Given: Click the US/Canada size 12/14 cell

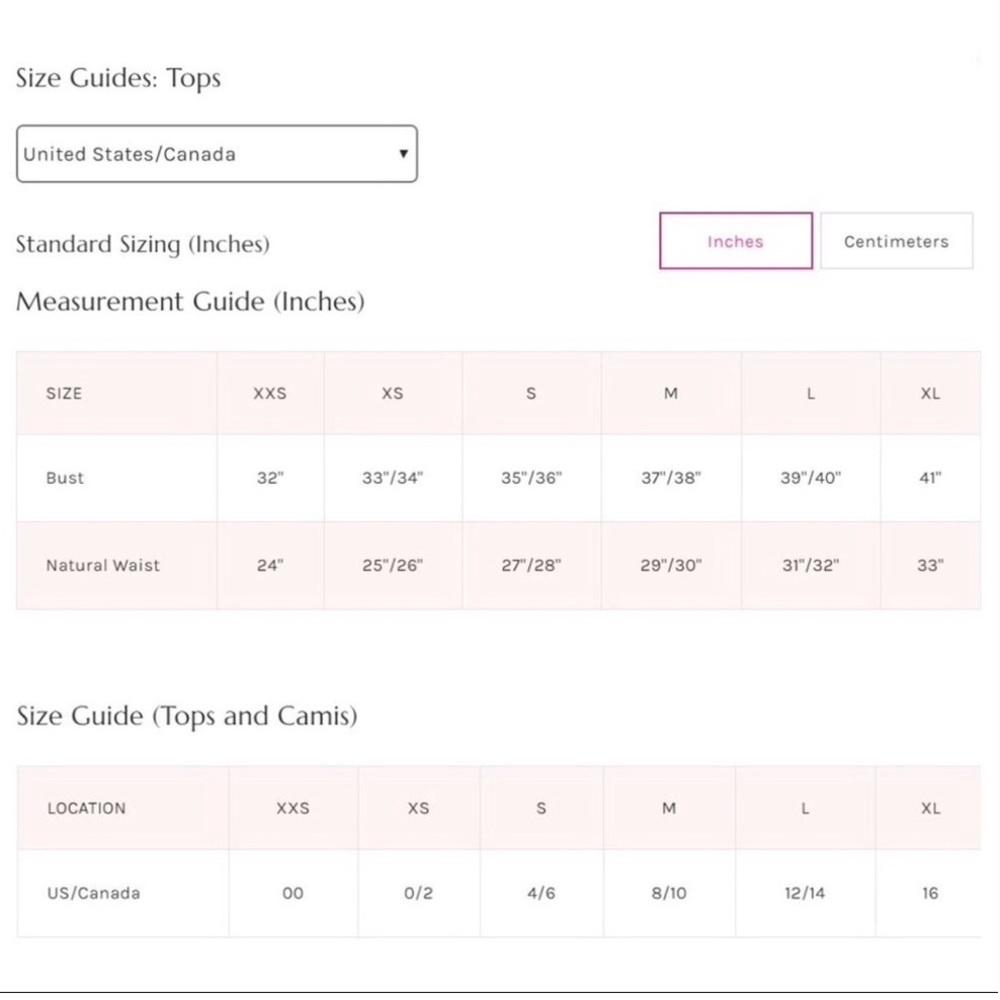Looking at the screenshot, I should [x=805, y=893].
